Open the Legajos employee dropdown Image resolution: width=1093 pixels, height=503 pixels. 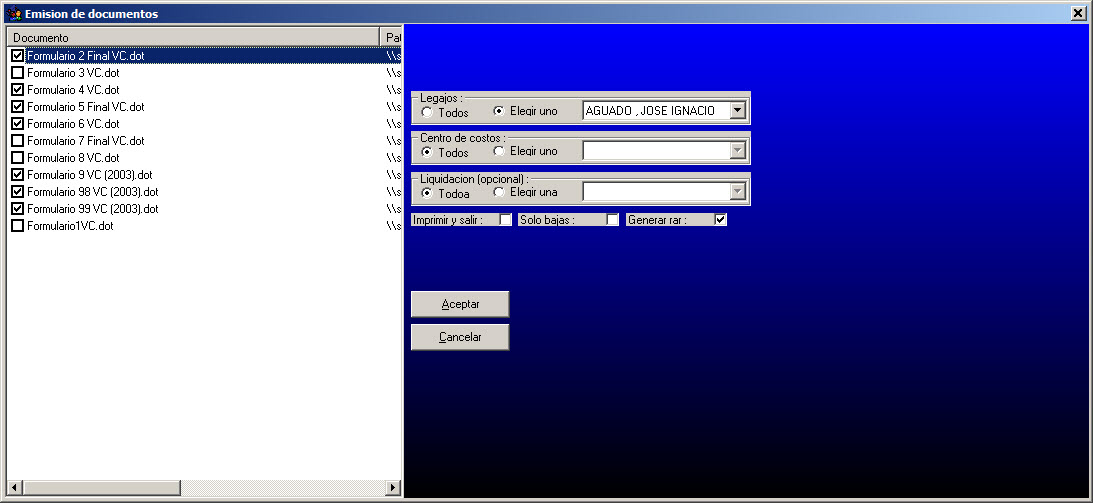coord(738,111)
